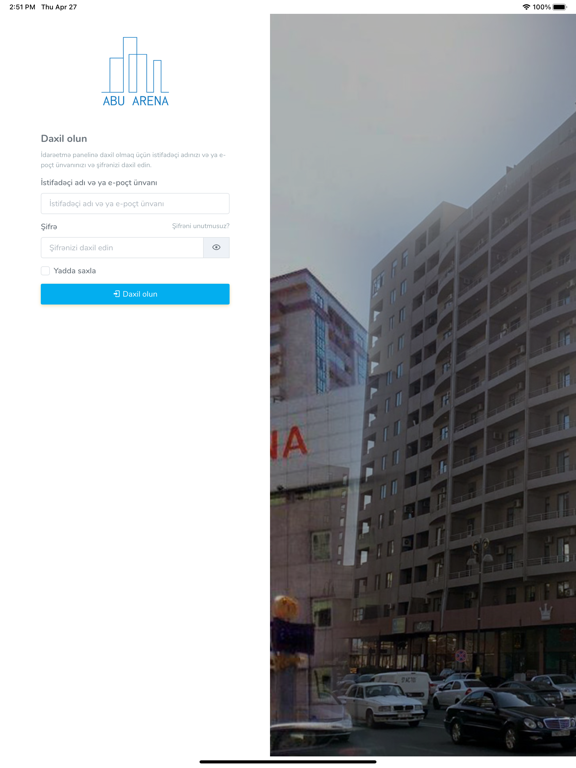Enable the Yadda saxla checkbox
Image resolution: width=576 pixels, height=768 pixels.
click(x=46, y=271)
